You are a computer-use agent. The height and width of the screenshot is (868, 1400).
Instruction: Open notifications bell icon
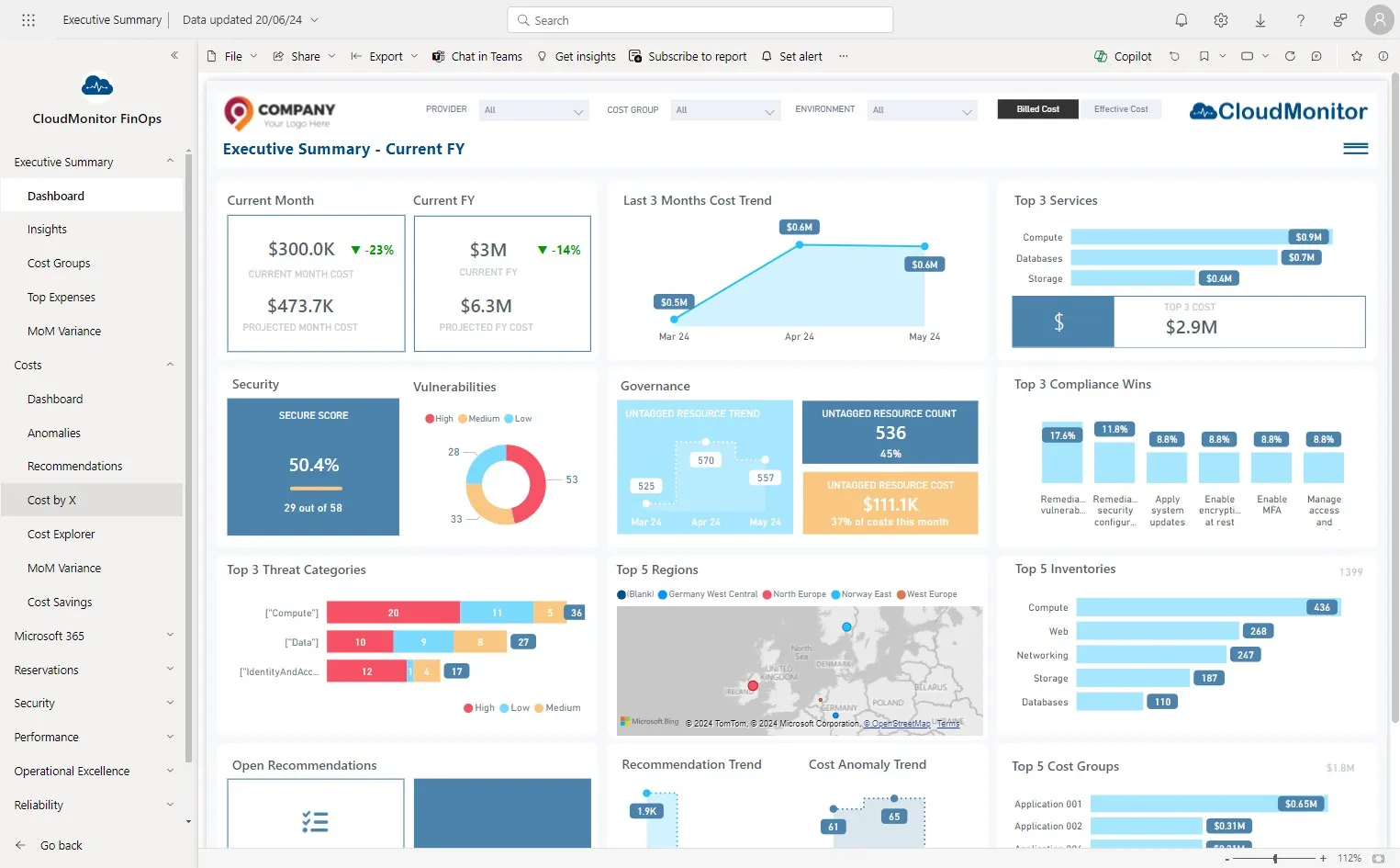tap(1182, 19)
